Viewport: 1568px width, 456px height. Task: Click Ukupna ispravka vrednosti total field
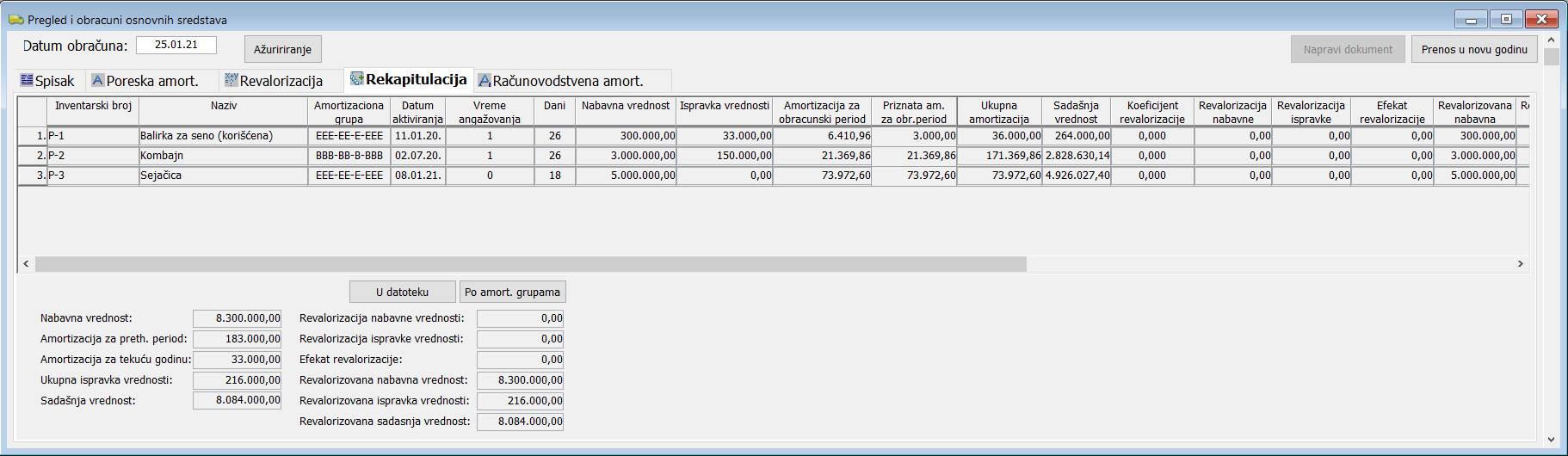[x=237, y=380]
